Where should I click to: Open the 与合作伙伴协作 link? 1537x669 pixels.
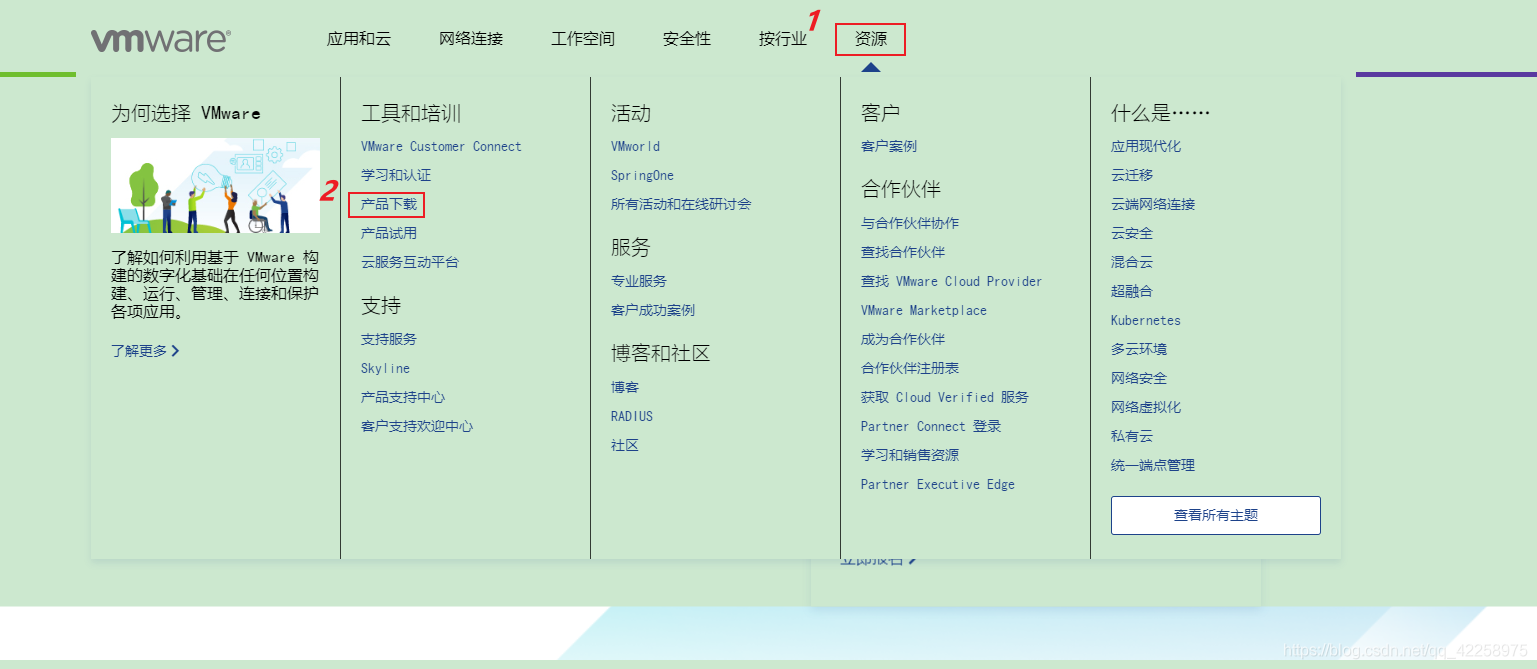(910, 223)
